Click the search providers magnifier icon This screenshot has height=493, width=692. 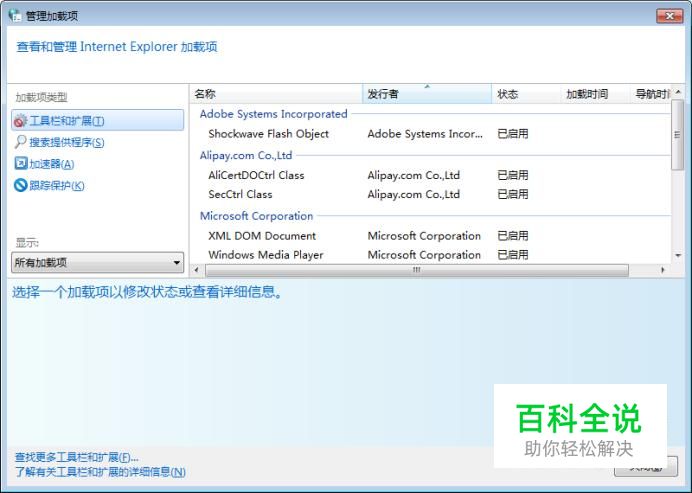click(20, 142)
